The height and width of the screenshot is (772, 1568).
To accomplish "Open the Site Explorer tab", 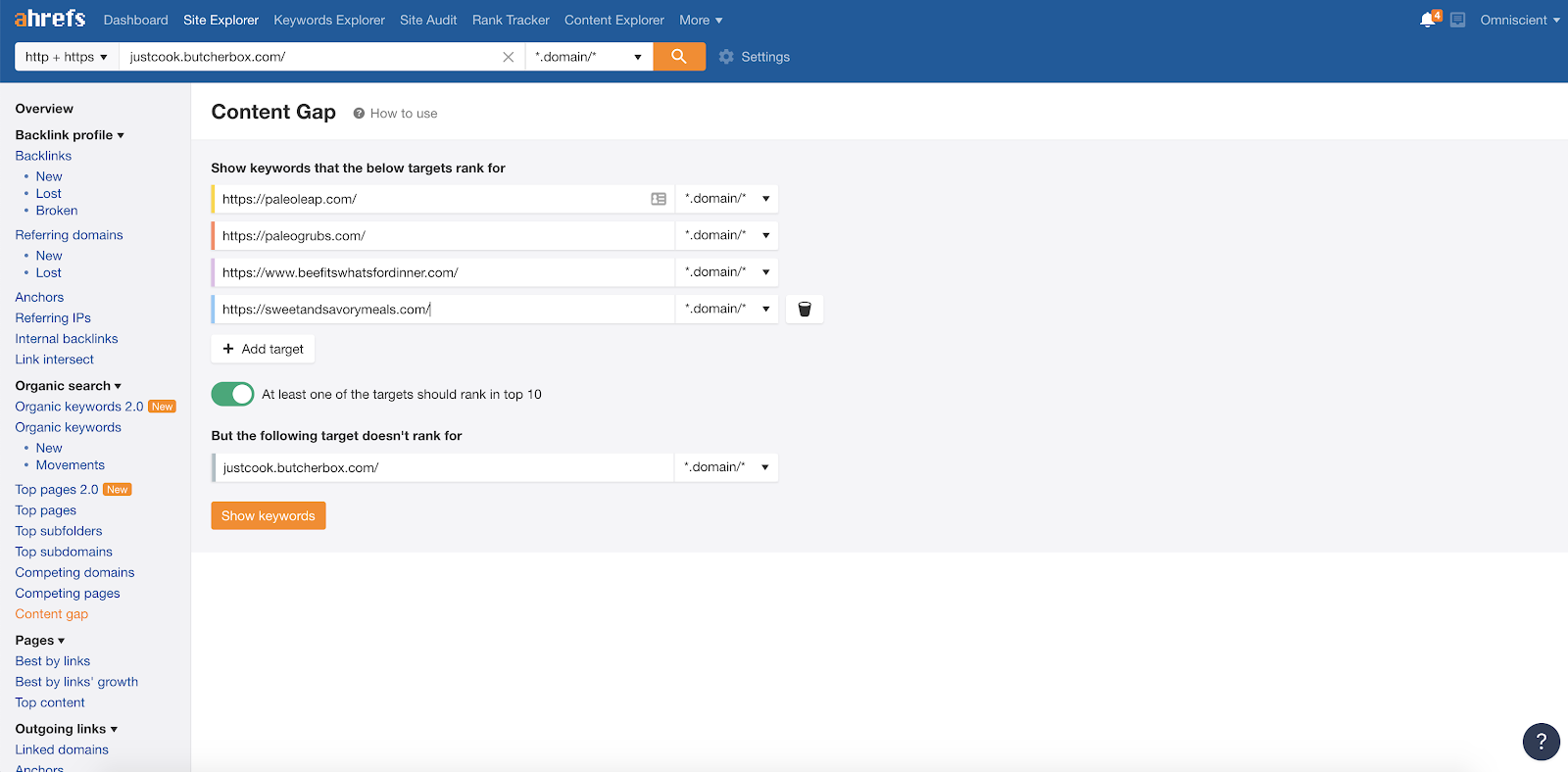I will click(221, 20).
